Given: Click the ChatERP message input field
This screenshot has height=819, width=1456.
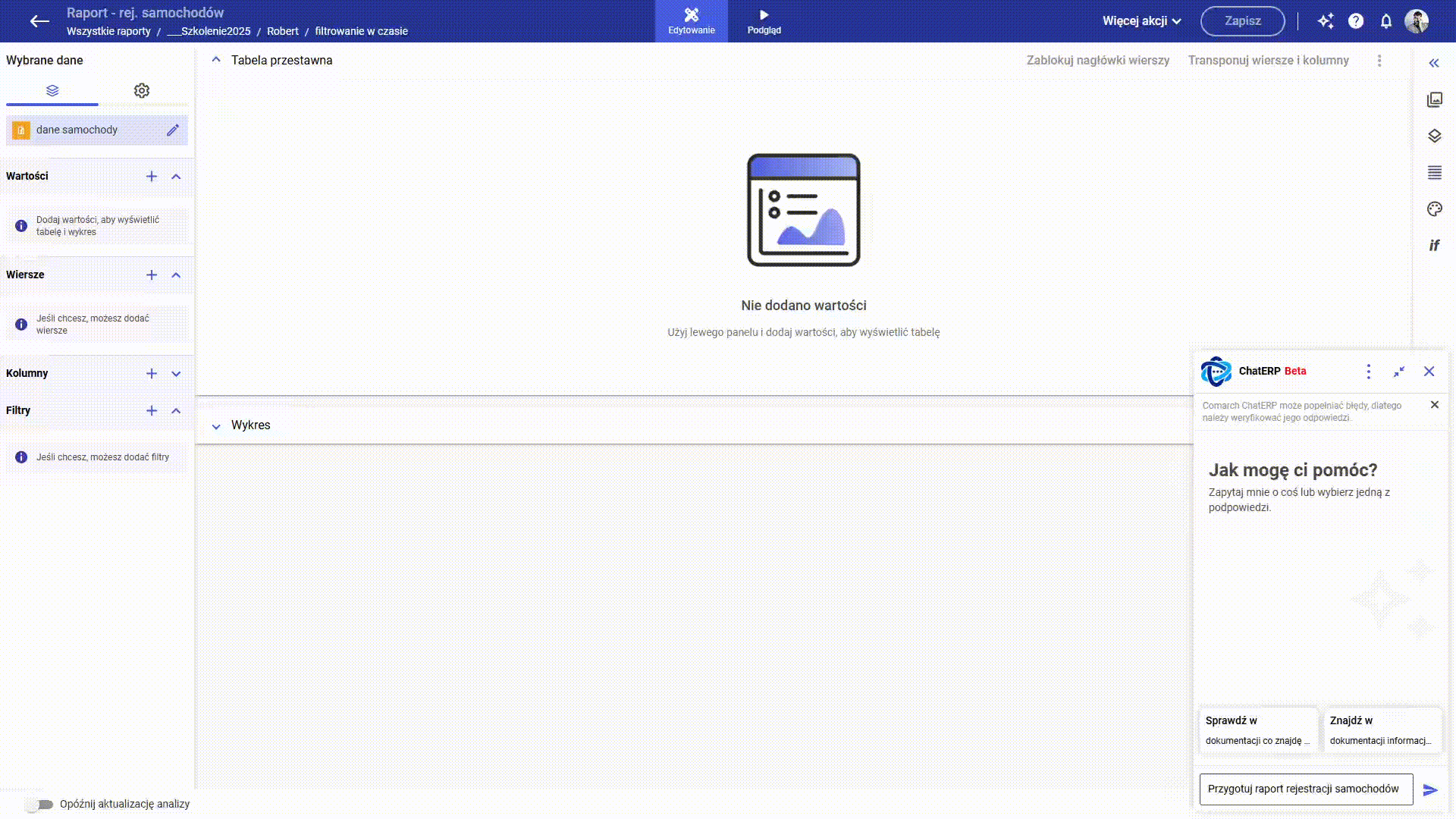Looking at the screenshot, I should coord(1305,789).
